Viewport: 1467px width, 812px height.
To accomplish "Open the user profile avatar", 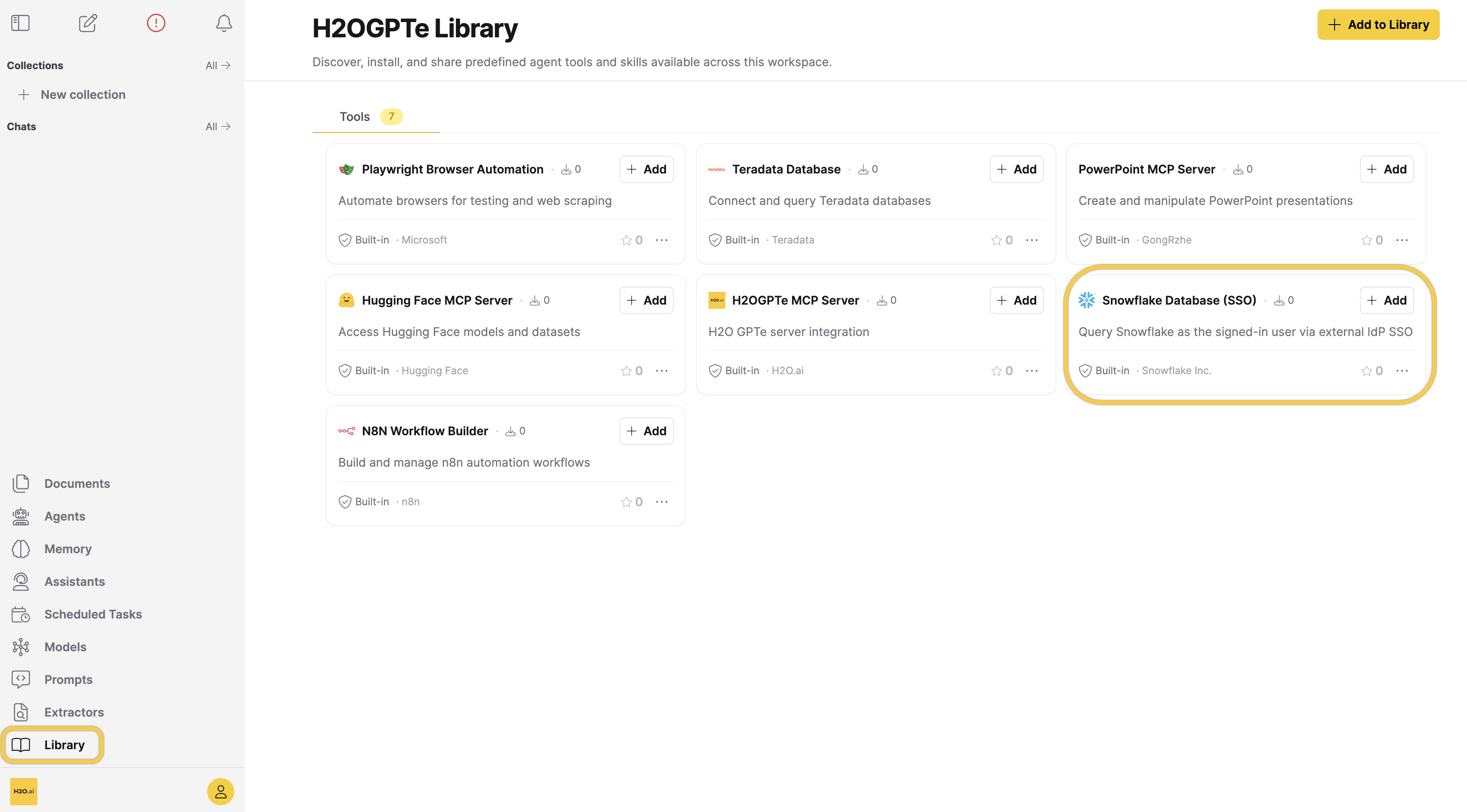I will pos(220,791).
